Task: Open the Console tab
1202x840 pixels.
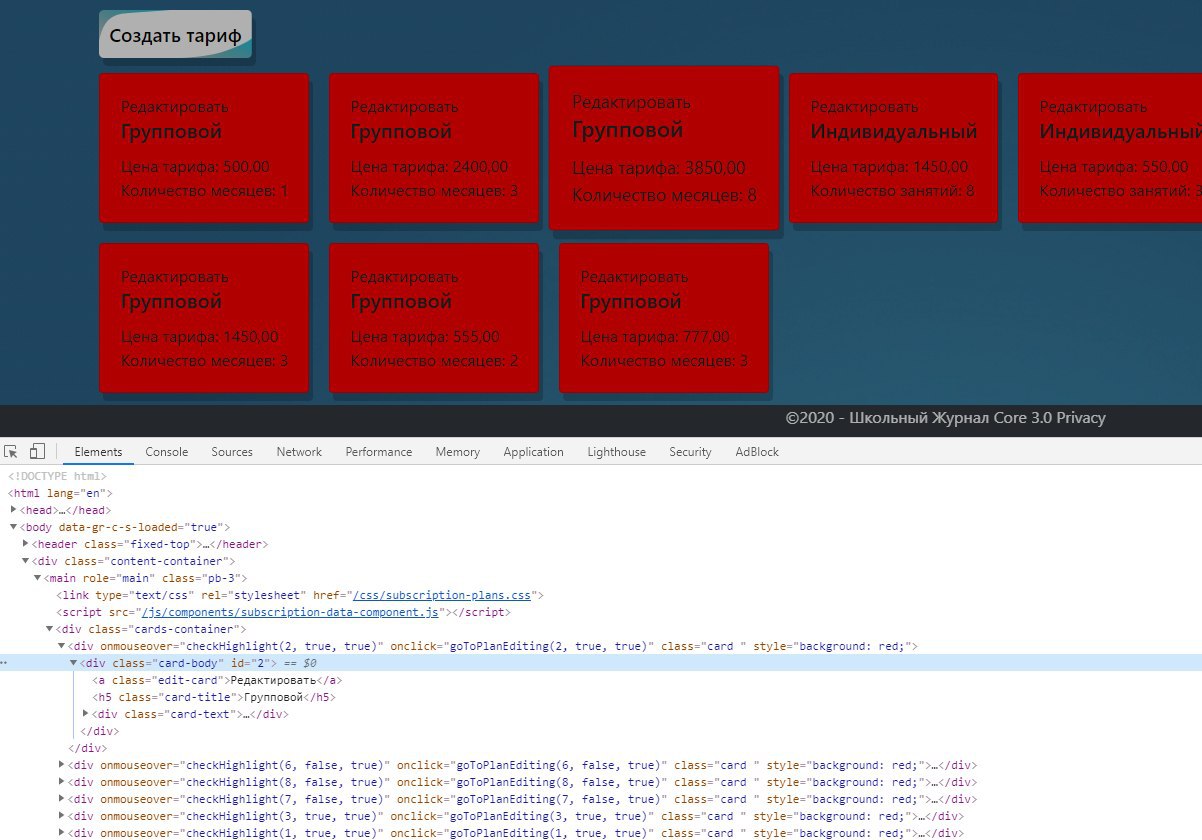Action: click(167, 452)
